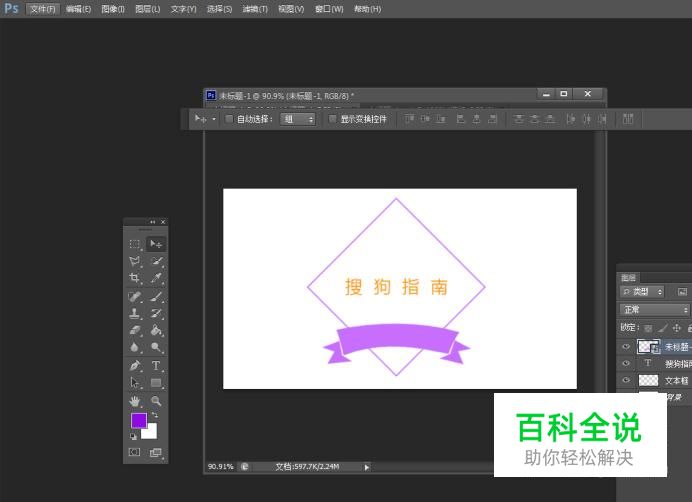Open the 选择(S) menu
Screen dimensions: 692x502
(x=219, y=9)
